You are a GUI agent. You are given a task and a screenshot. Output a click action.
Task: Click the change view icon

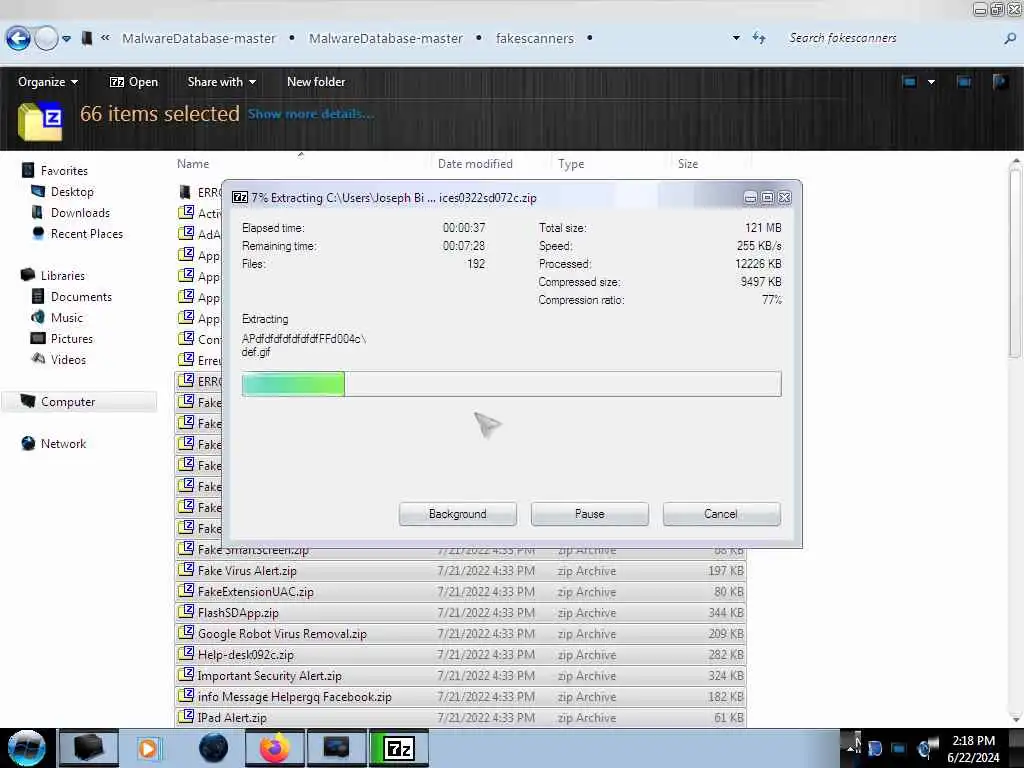(909, 82)
